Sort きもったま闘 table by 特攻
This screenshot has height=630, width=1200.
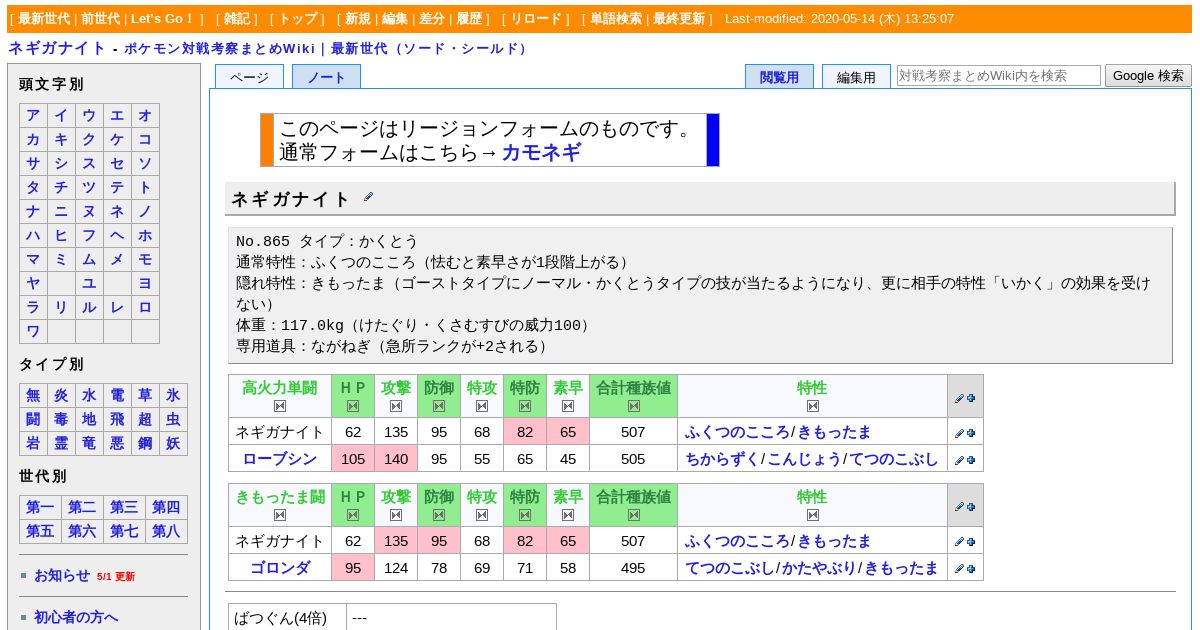[482, 515]
